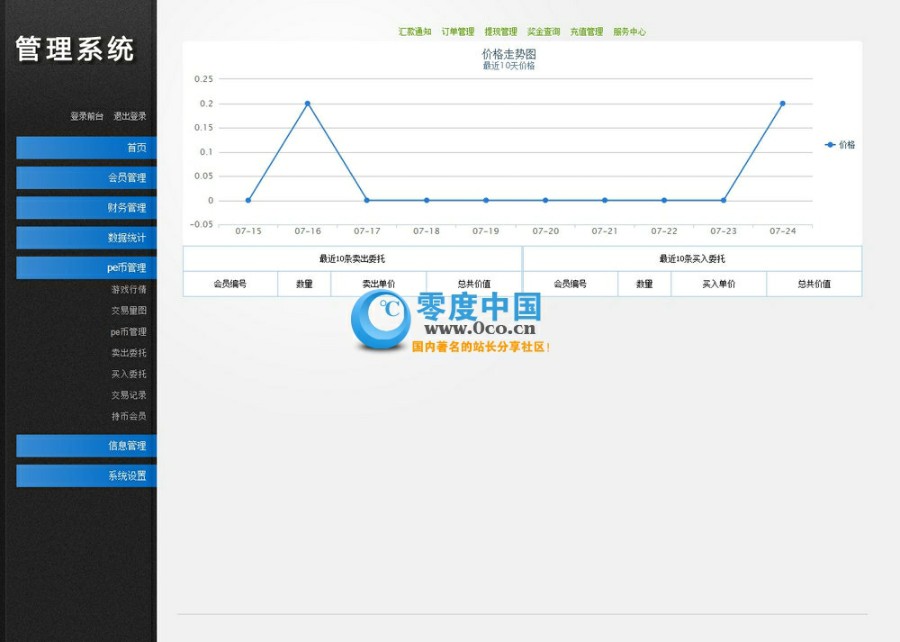Click the 退出登录 logout link
This screenshot has height=642, width=900.
(x=130, y=116)
